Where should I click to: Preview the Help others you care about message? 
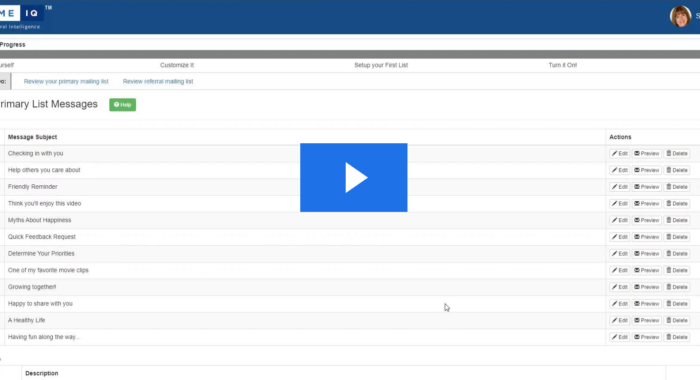coord(646,170)
